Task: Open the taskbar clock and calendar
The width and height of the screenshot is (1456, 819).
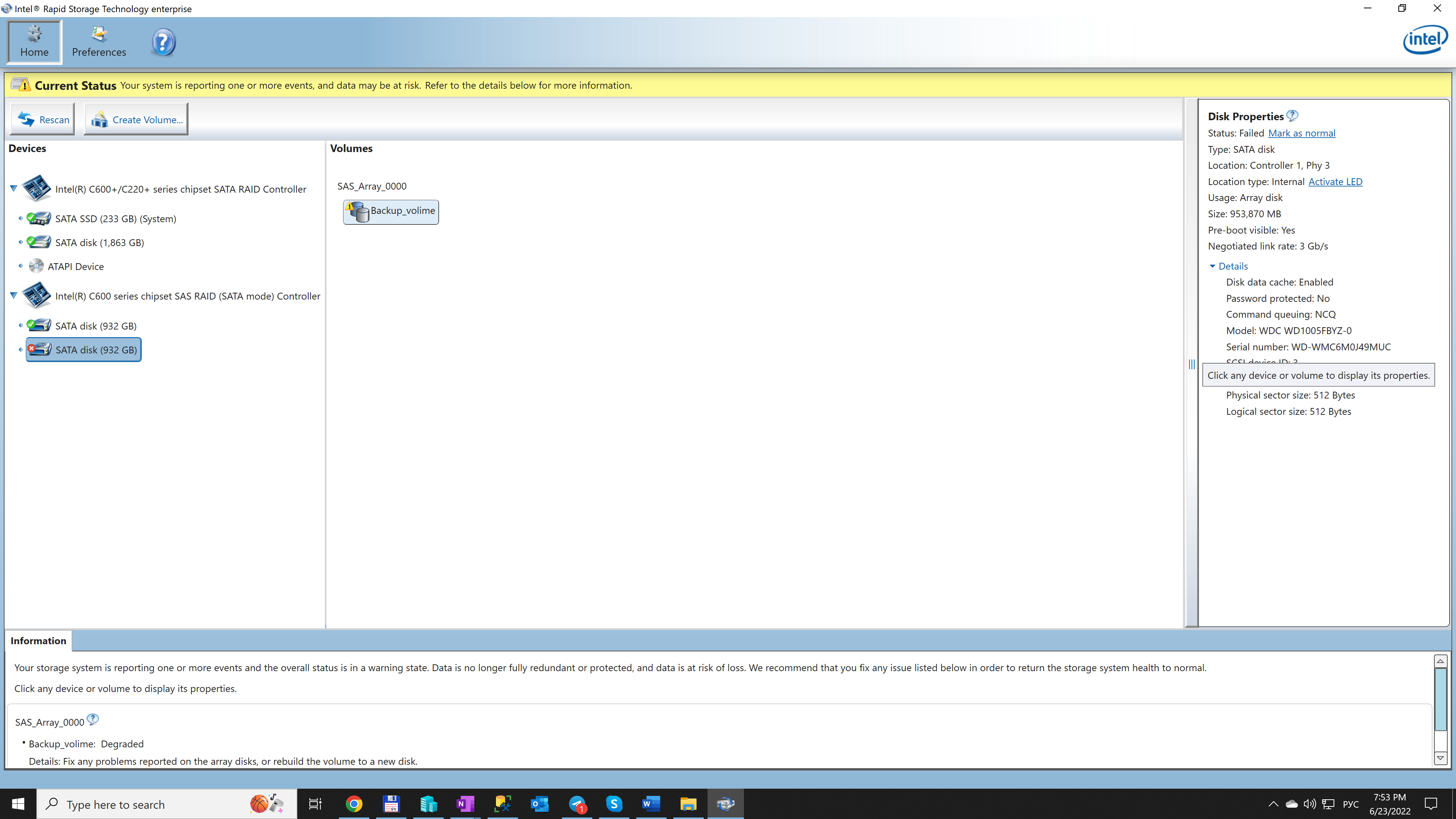Action: (1390, 804)
